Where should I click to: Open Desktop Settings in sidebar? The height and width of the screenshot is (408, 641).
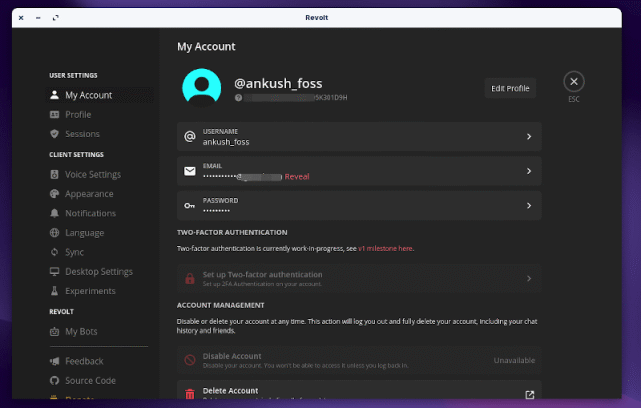pyautogui.click(x=100, y=271)
